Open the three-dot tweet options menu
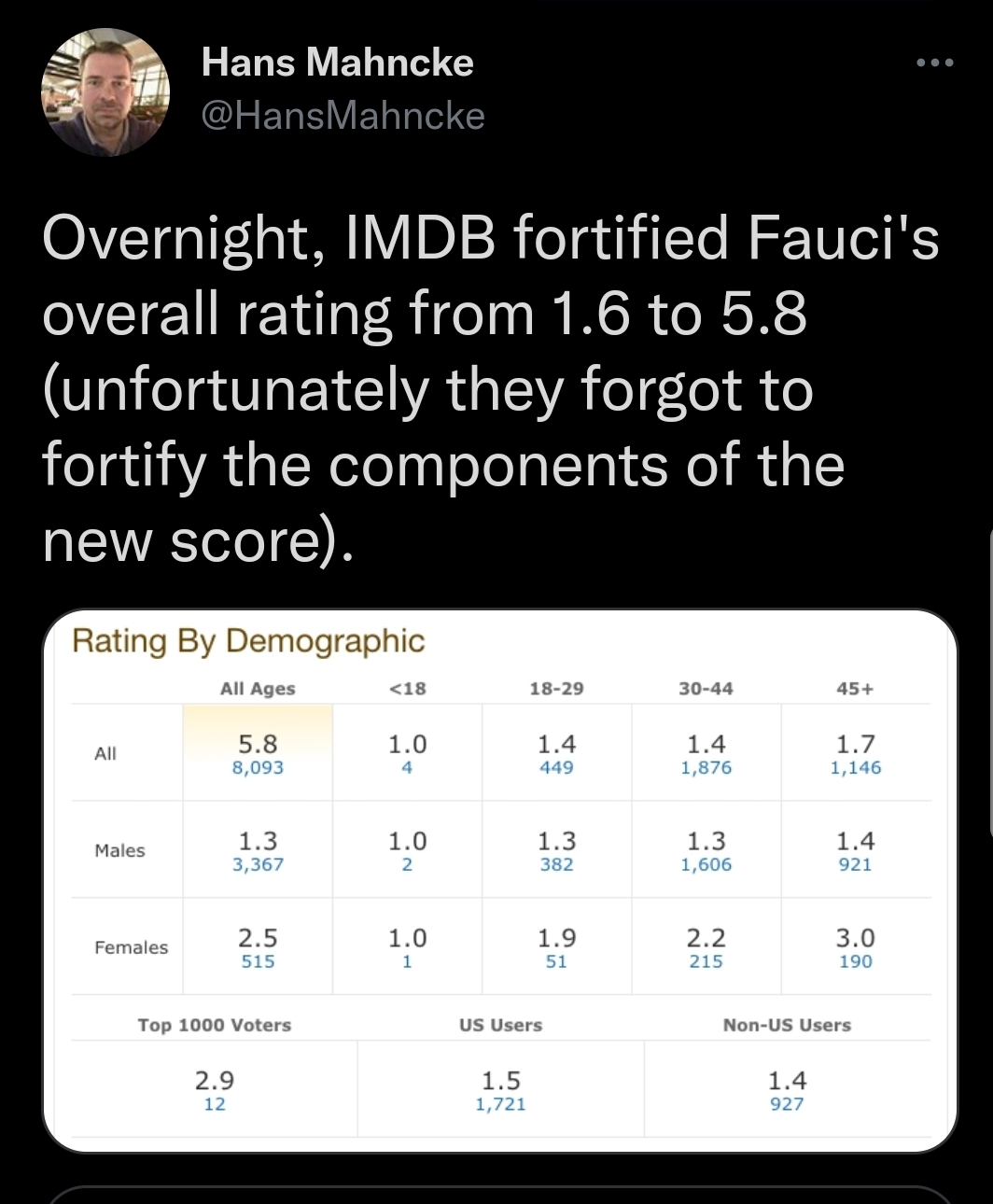Image resolution: width=993 pixels, height=1204 pixels. (x=934, y=63)
